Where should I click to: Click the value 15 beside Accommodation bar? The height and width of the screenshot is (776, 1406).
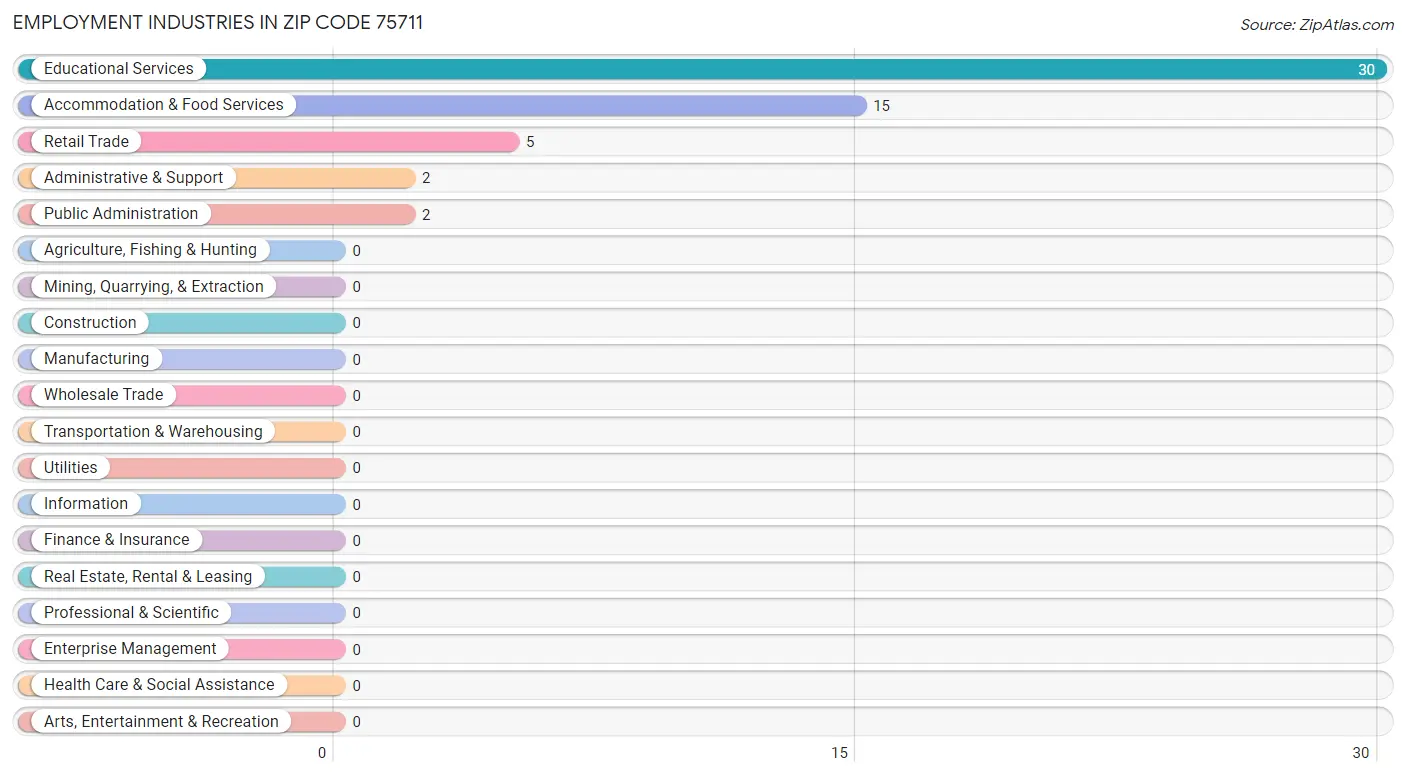coord(881,106)
